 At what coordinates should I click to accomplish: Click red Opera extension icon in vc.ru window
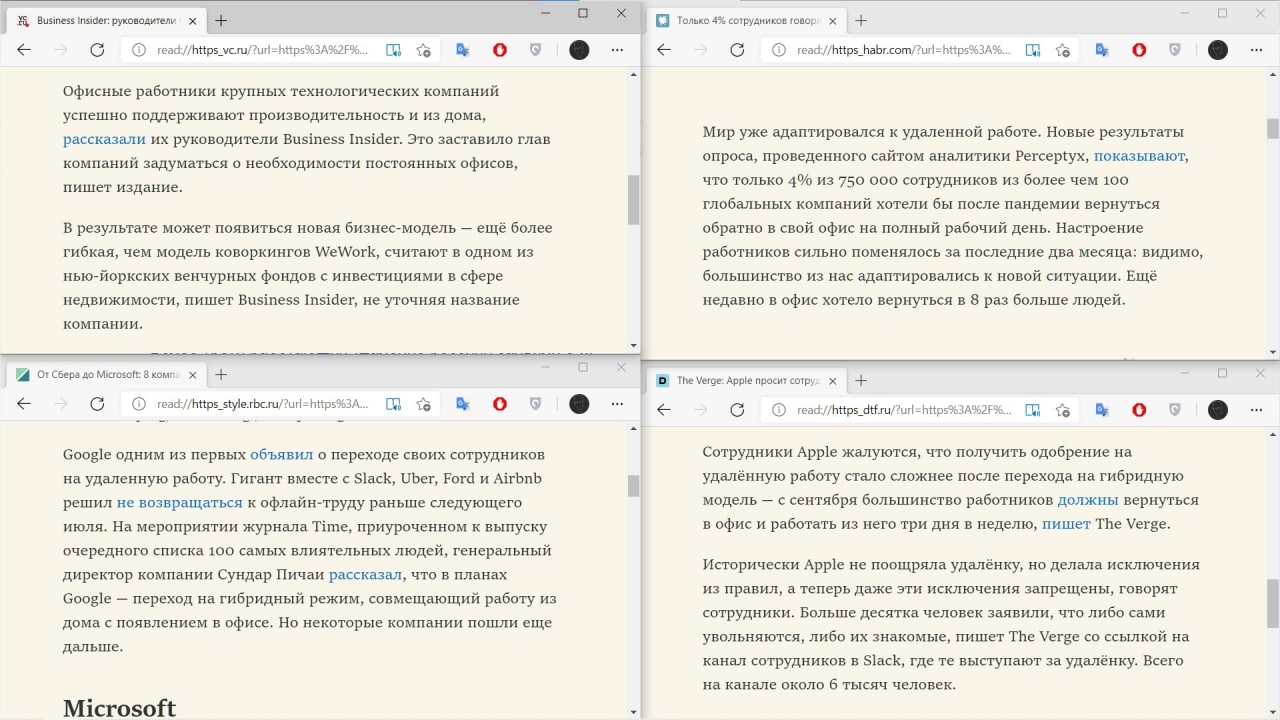[x=500, y=50]
